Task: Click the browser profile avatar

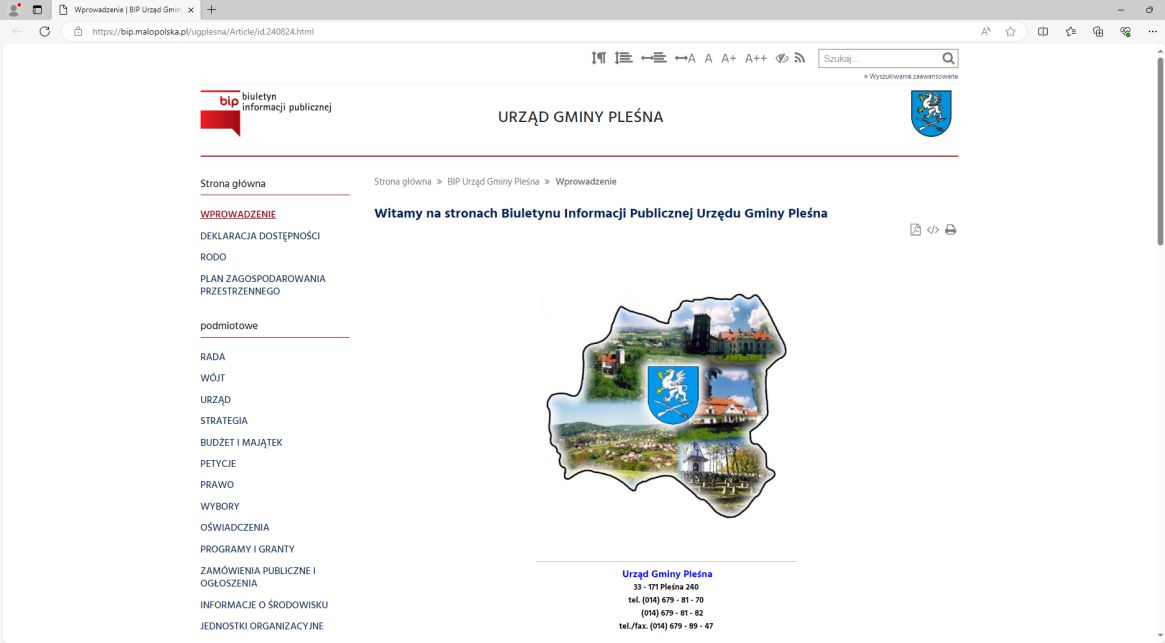Action: coord(13,10)
